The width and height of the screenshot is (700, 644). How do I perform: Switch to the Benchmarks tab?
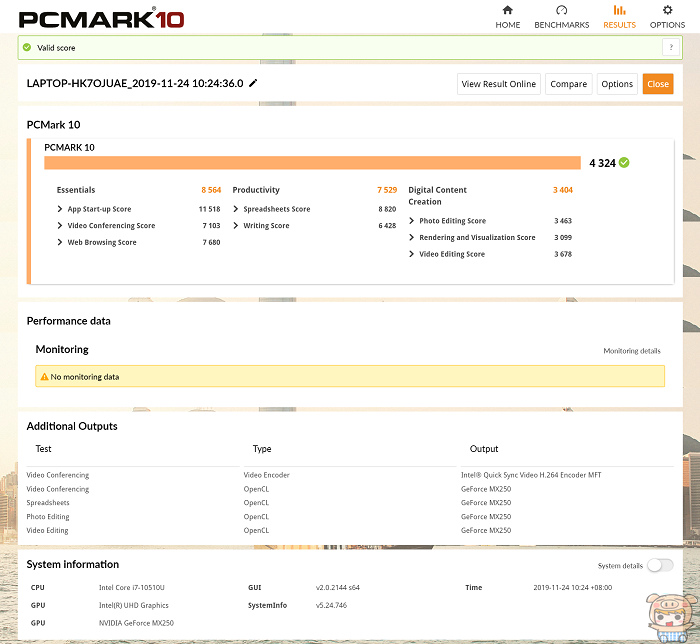[562, 17]
